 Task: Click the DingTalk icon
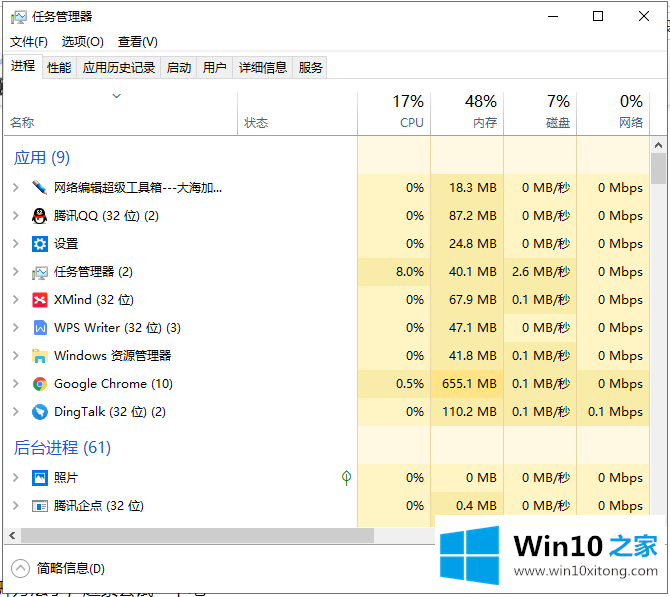coord(40,412)
